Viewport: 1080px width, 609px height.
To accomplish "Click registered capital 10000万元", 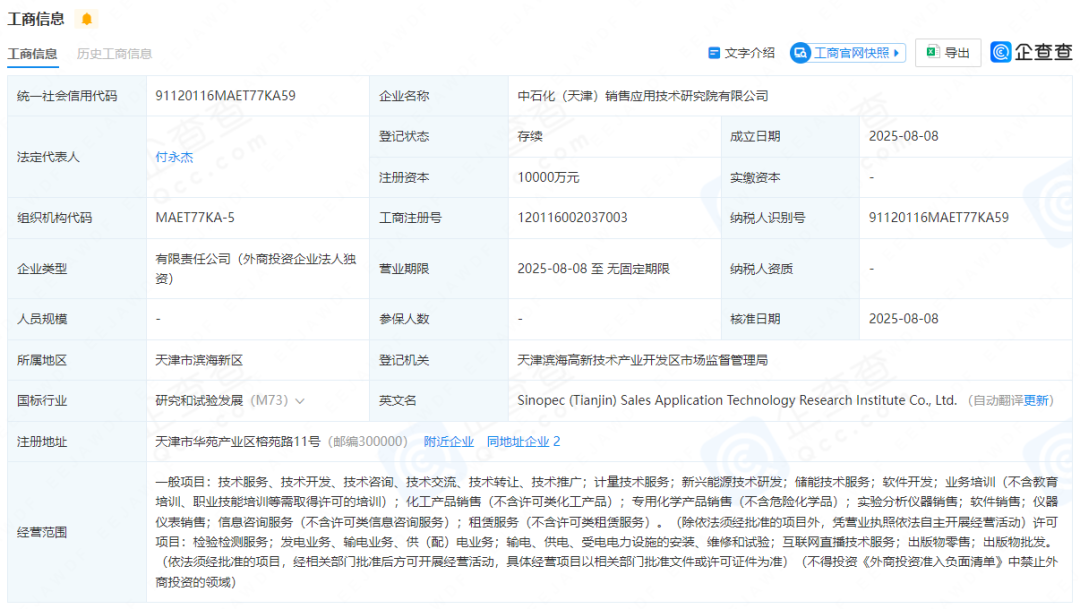I will point(548,178).
